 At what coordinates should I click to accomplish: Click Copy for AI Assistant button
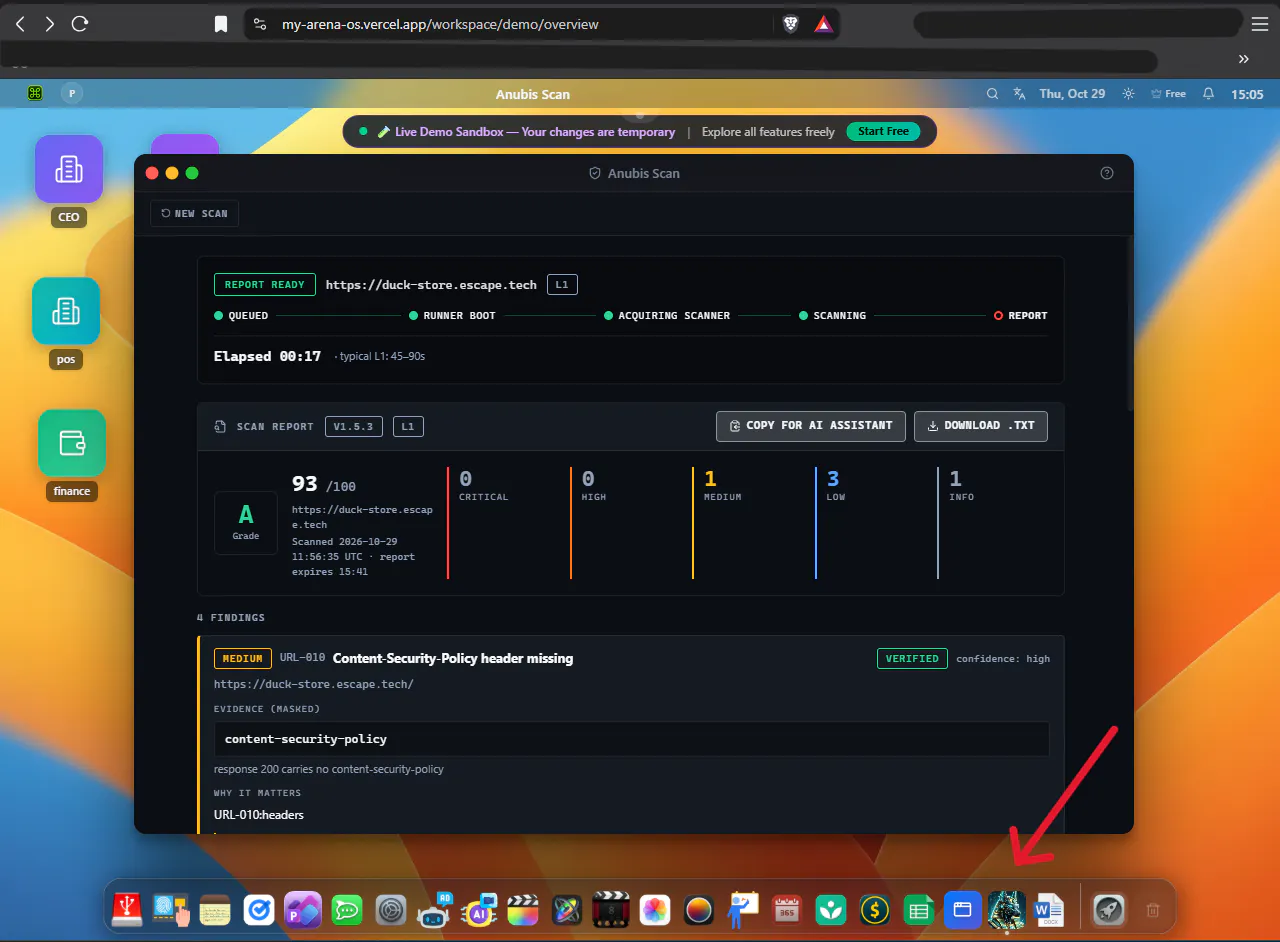(811, 426)
